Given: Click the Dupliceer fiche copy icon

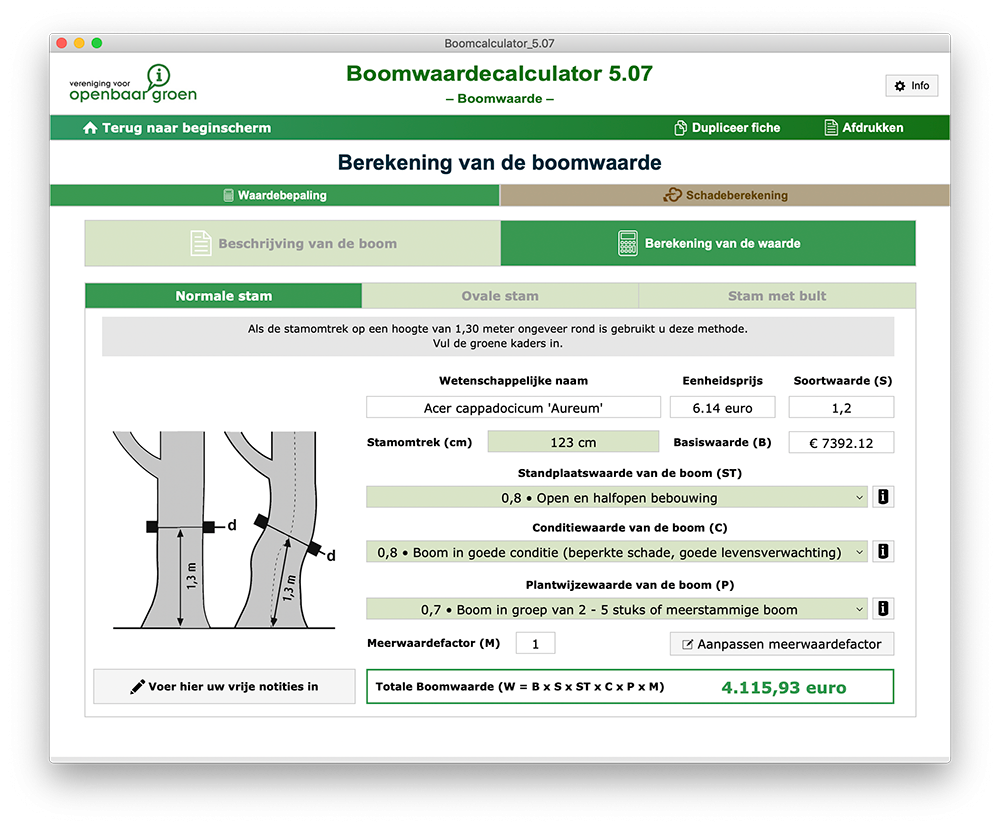Looking at the screenshot, I should pos(680,128).
